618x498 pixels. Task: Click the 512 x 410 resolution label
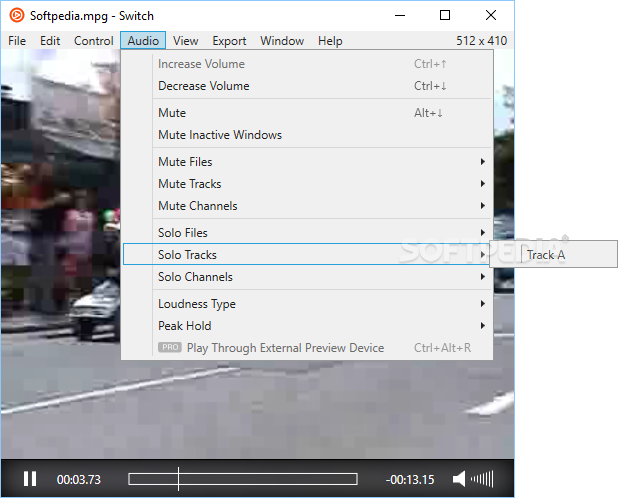pyautogui.click(x=481, y=41)
